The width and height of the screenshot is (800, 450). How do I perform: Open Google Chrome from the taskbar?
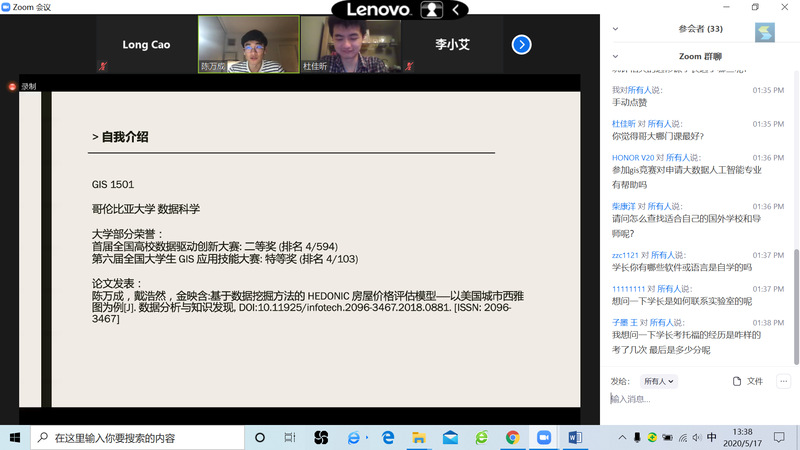(512, 437)
